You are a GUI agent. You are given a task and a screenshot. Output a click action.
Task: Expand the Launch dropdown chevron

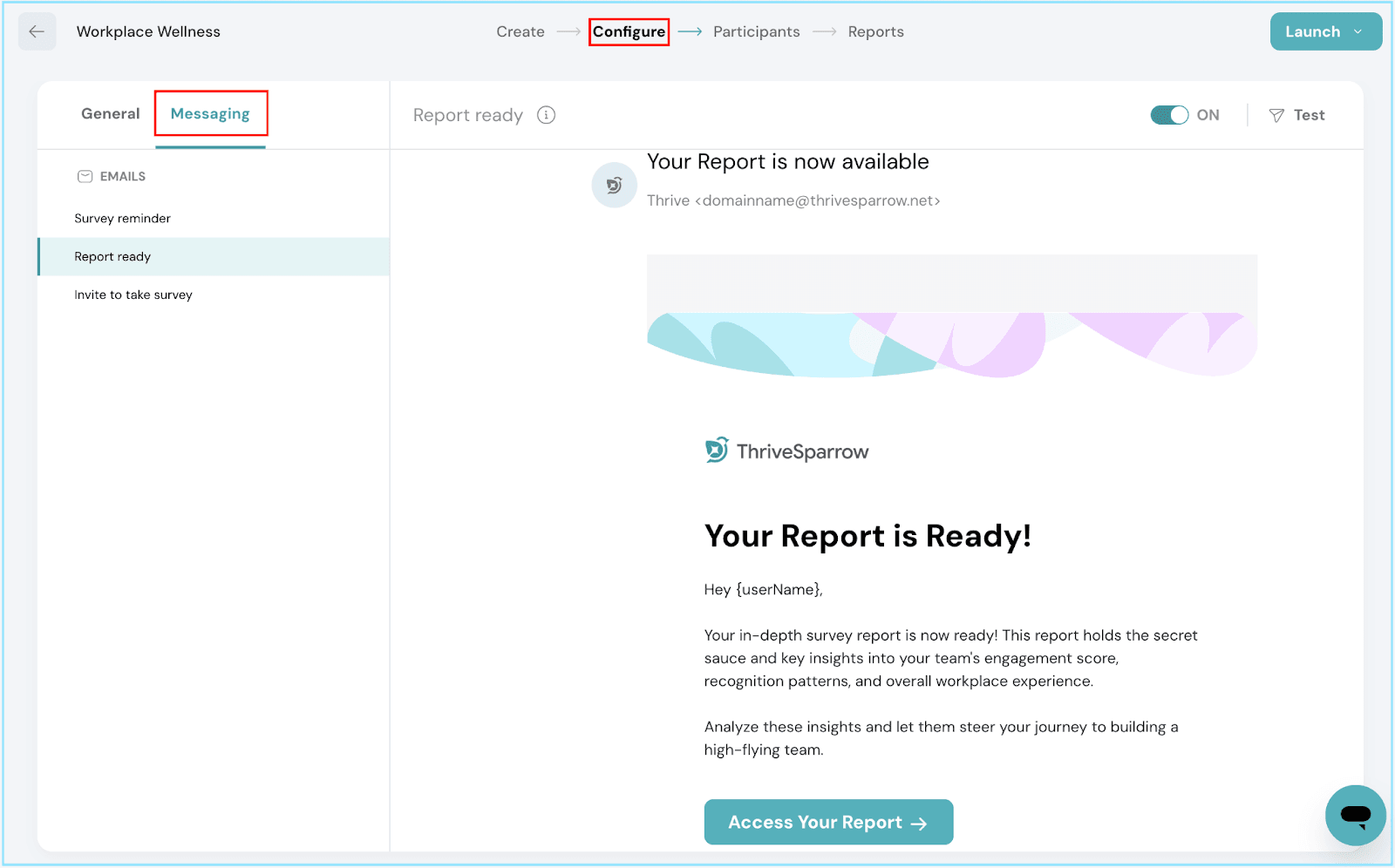click(x=1358, y=32)
